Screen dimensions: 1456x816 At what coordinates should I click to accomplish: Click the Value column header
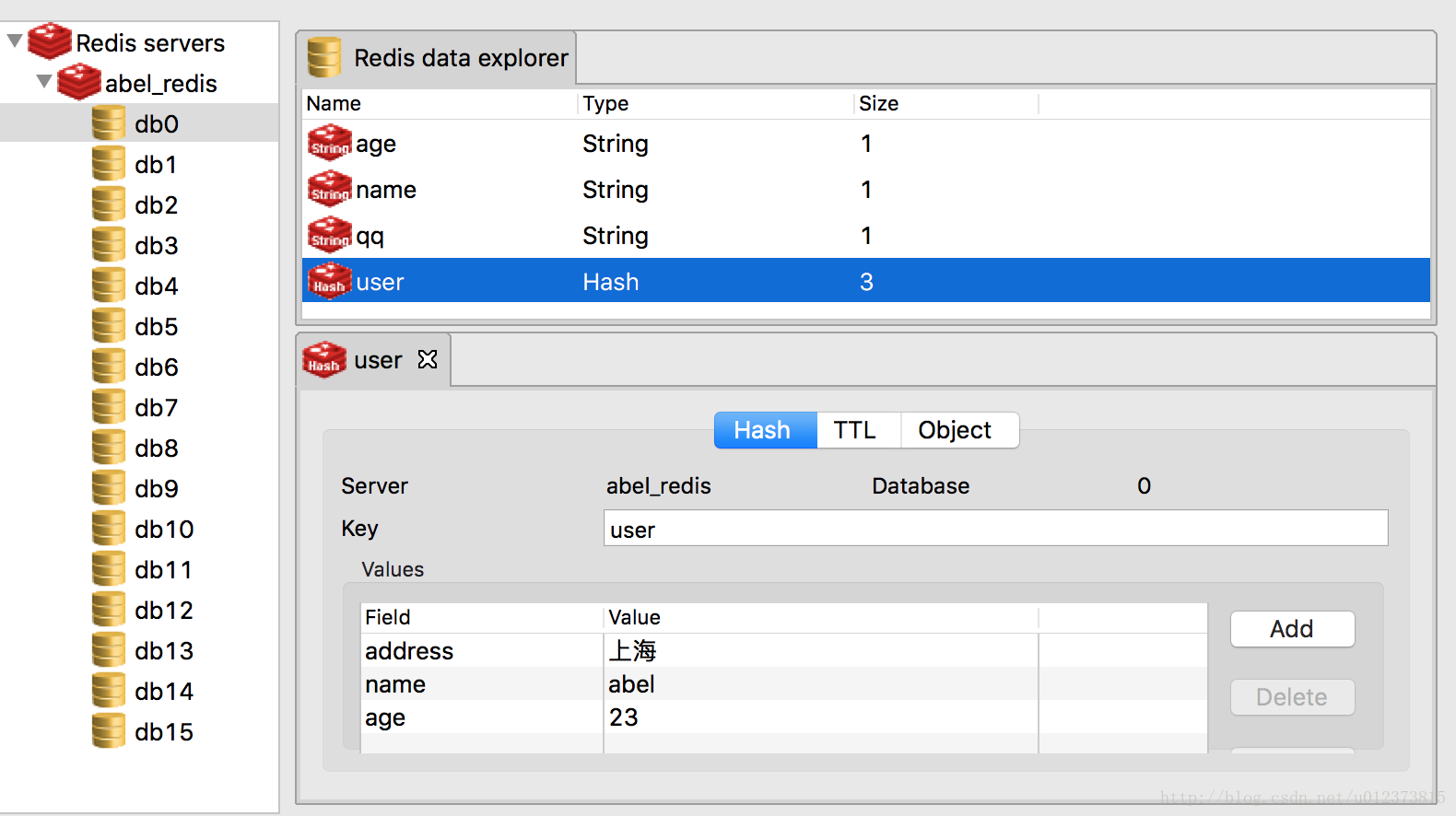[x=821, y=617]
